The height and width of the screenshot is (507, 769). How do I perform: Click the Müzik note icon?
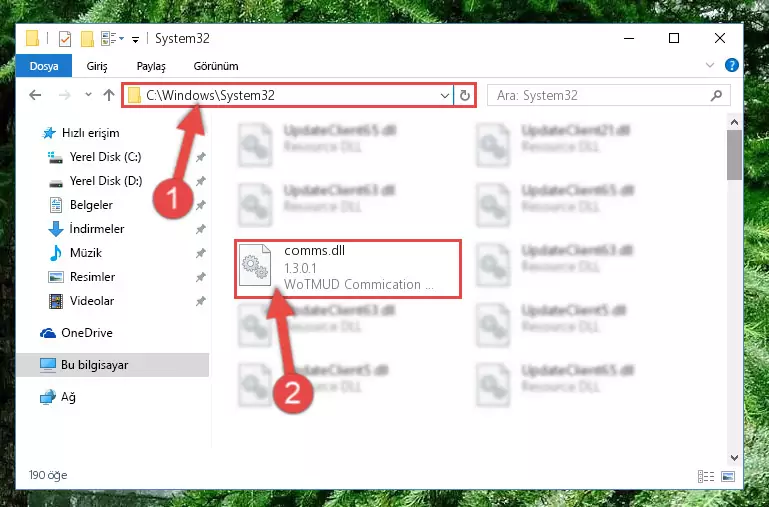coord(55,253)
